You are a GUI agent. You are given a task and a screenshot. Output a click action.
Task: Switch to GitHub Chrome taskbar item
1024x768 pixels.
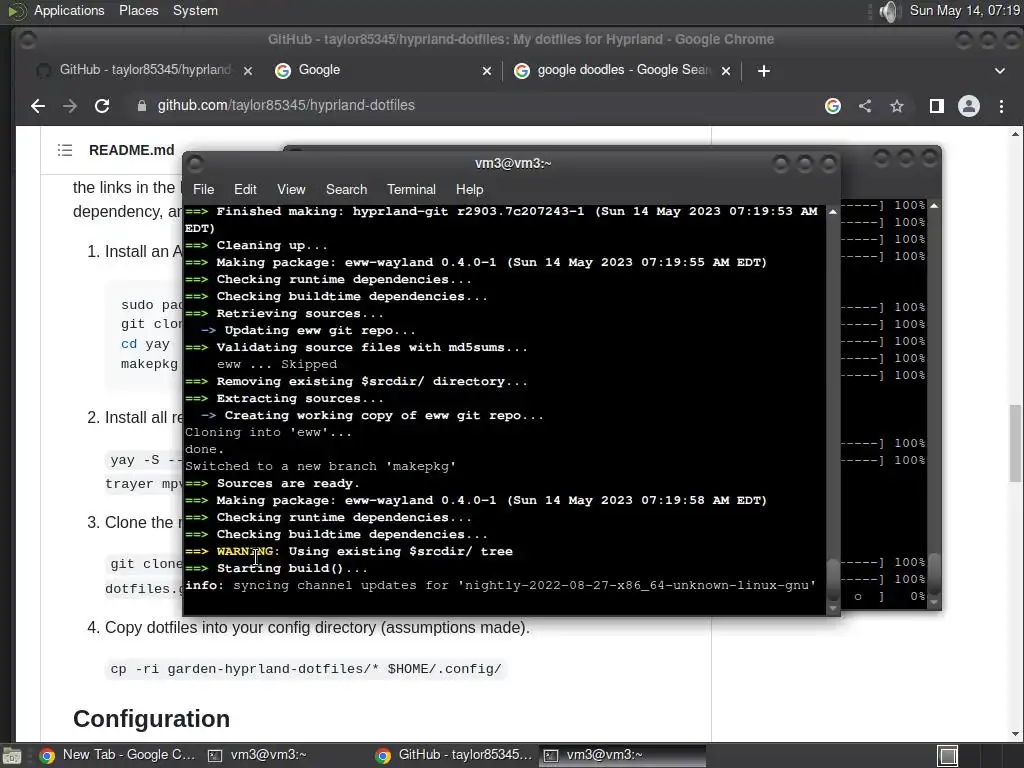click(x=454, y=755)
